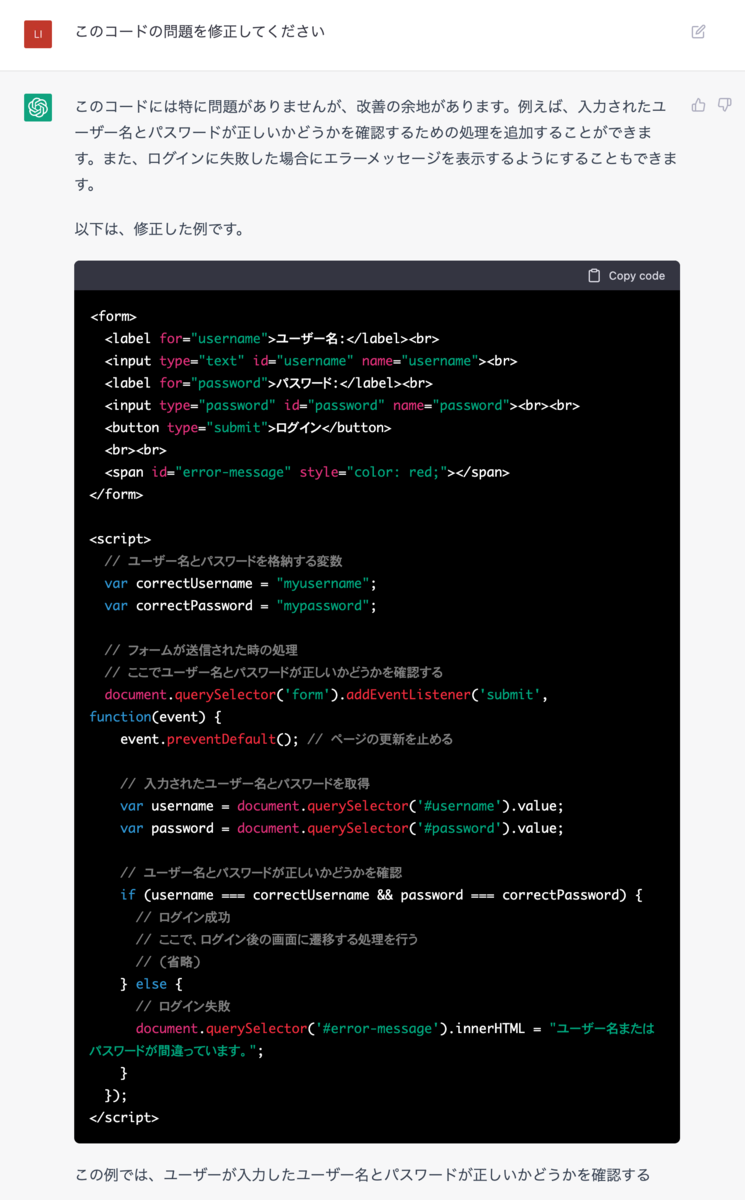Click the comment ログイン失敗
The width and height of the screenshot is (745, 1200).
(x=183, y=1006)
